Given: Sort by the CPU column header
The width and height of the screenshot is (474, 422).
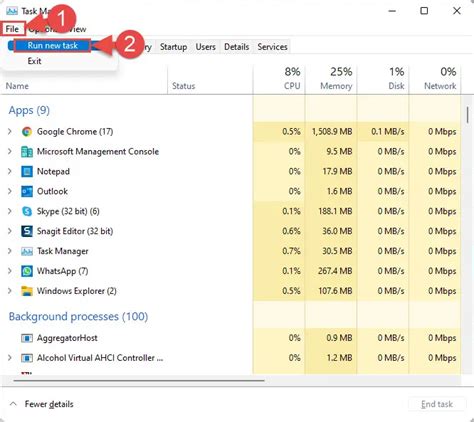Looking at the screenshot, I should pos(279,79).
